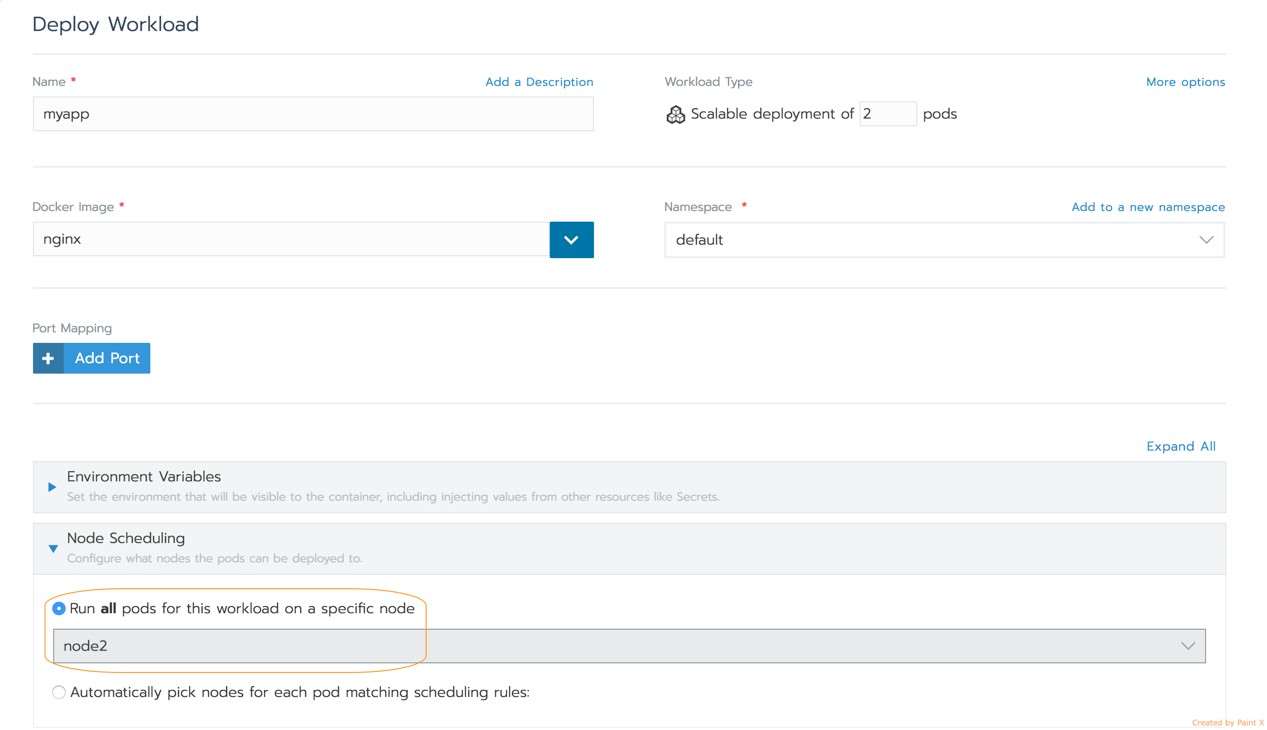Click the Add Port button
Viewport: 1267px width, 730px height.
(106, 358)
